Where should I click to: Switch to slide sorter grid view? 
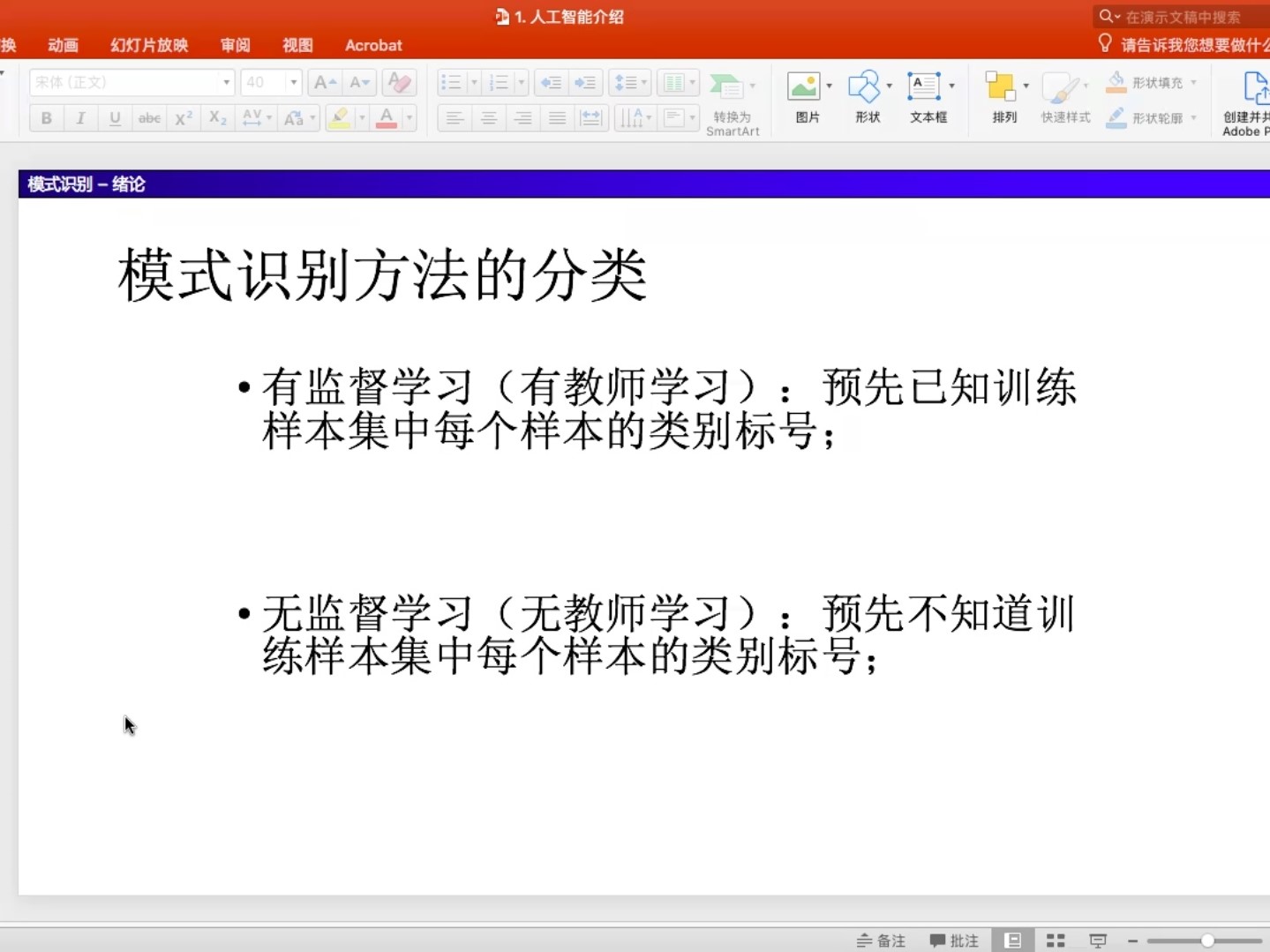(x=1056, y=941)
